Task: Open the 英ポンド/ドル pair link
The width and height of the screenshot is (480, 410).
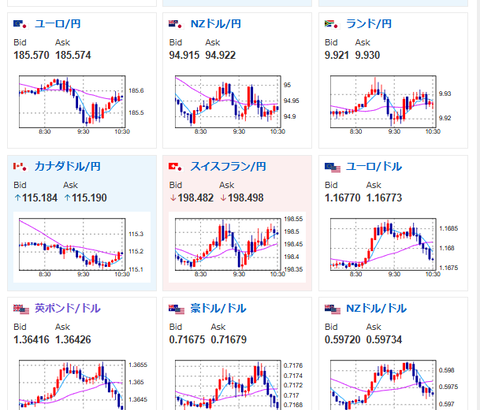Action: [67, 308]
